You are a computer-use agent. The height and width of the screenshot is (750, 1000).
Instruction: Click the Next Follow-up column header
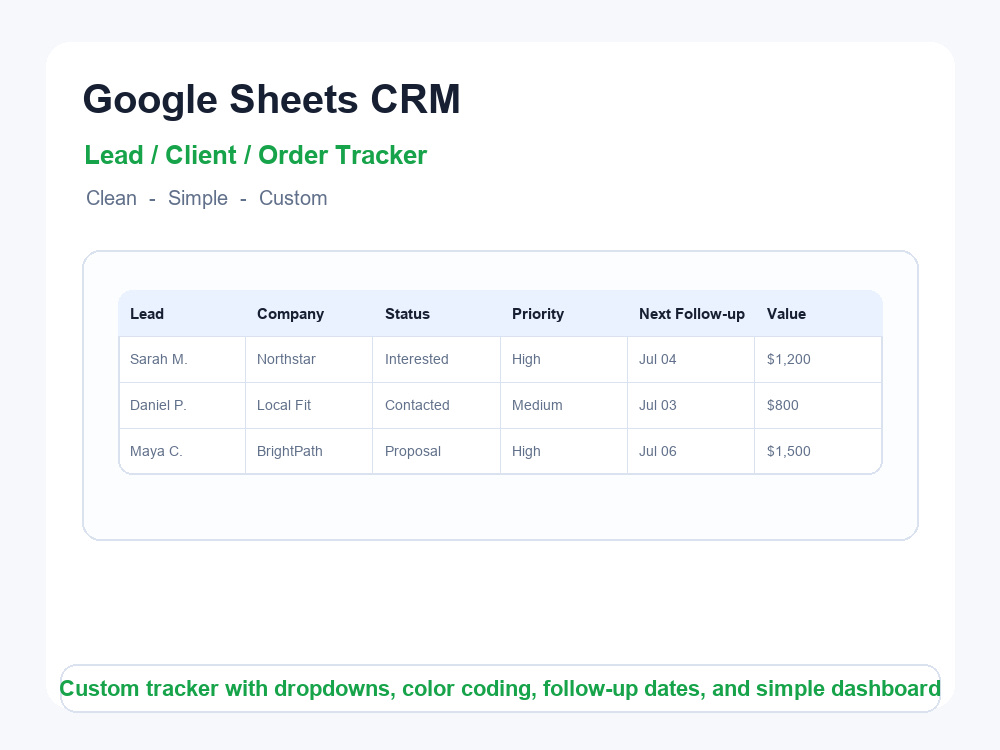[x=691, y=314]
